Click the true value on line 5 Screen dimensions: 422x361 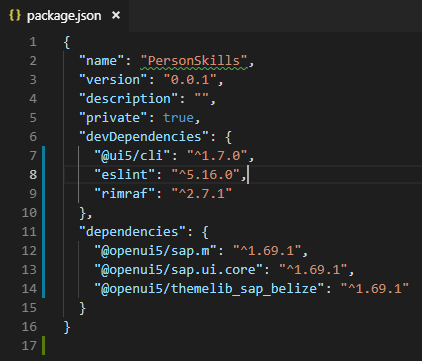(x=178, y=118)
